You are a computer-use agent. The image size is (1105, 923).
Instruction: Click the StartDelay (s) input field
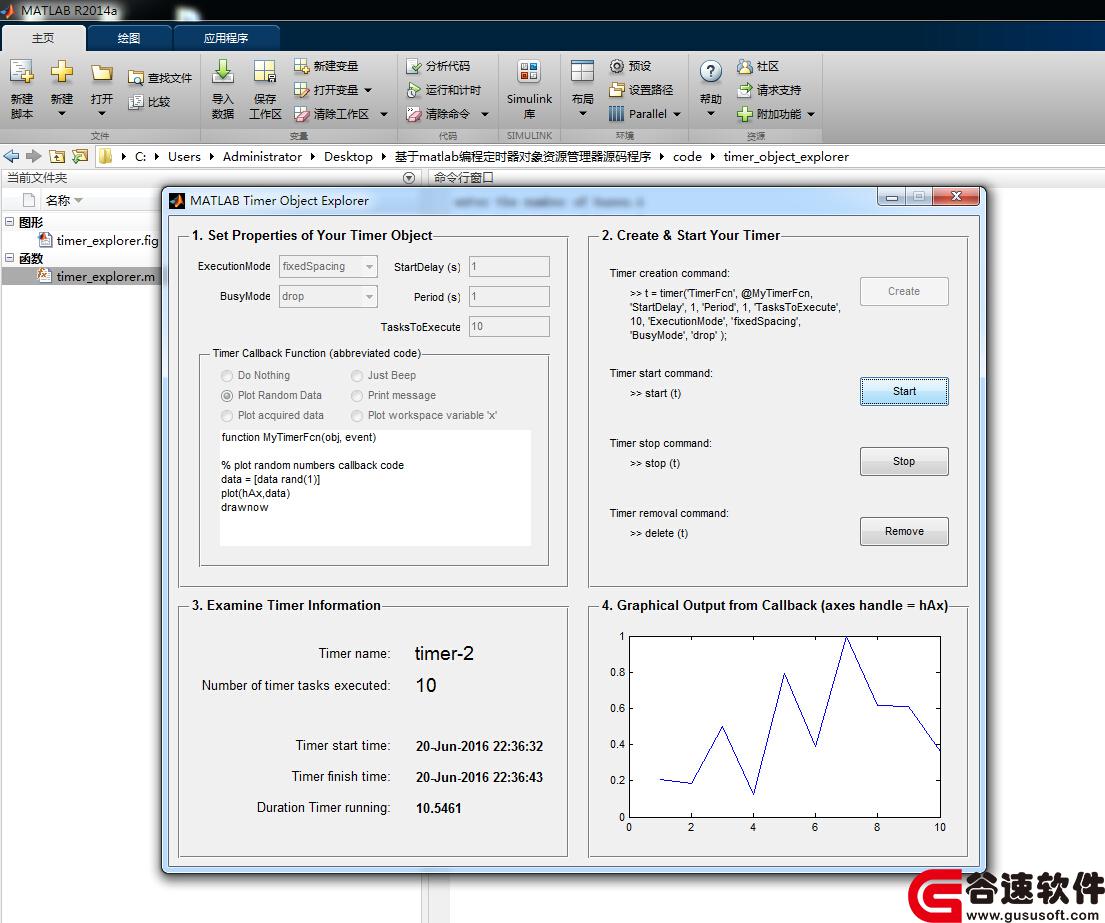[x=510, y=266]
